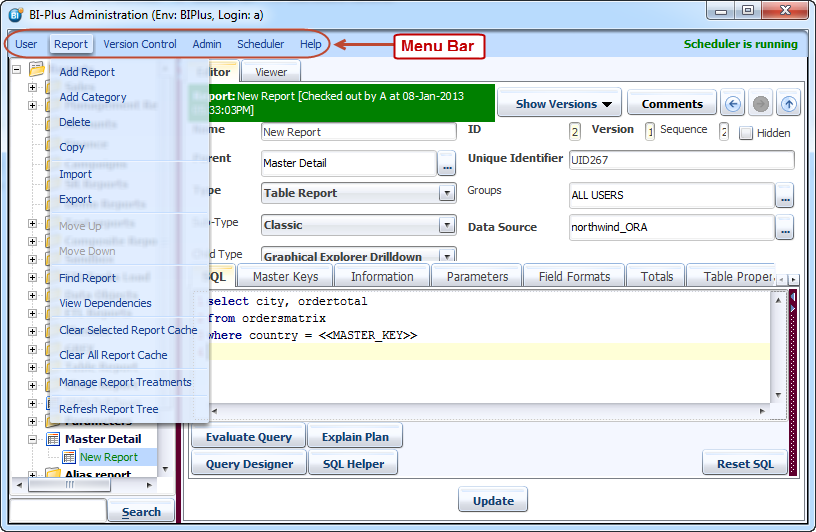The height and width of the screenshot is (532, 816).
Task: Click the Unique Identifier text field
Action: point(680,160)
